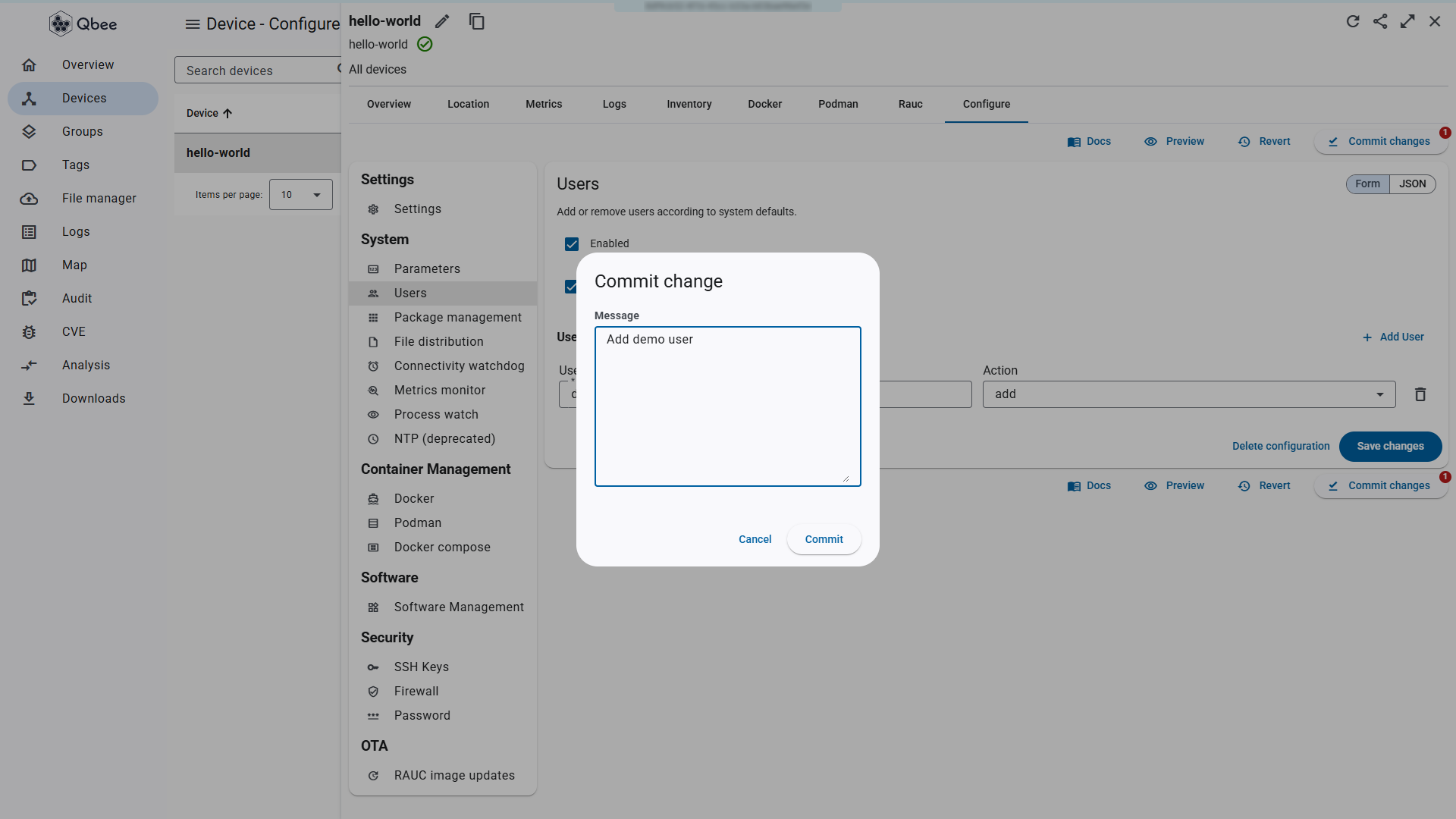
Task: Open Password under Security
Action: [x=443, y=716]
